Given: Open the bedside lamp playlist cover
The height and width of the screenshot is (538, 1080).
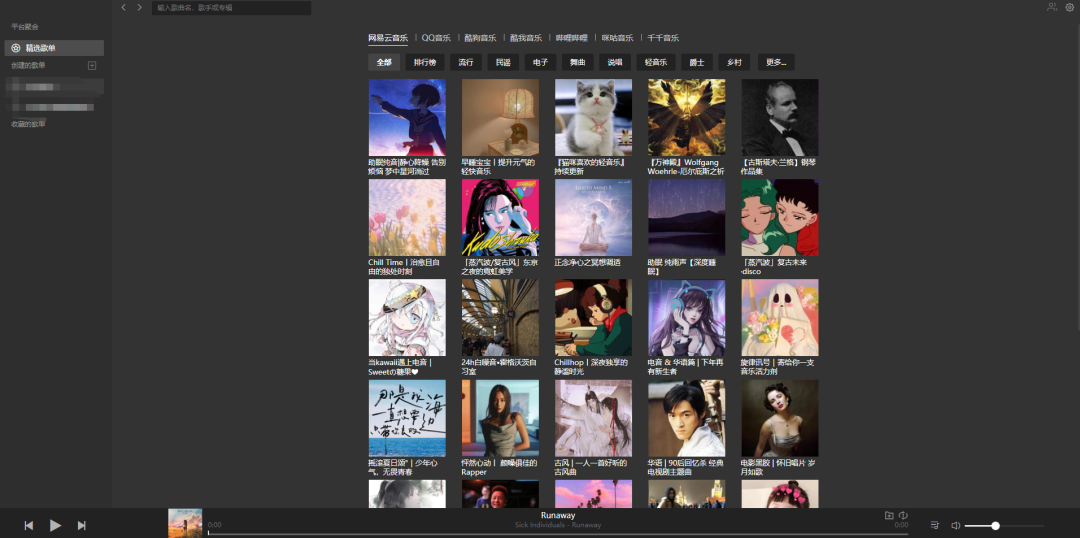Looking at the screenshot, I should [501, 117].
